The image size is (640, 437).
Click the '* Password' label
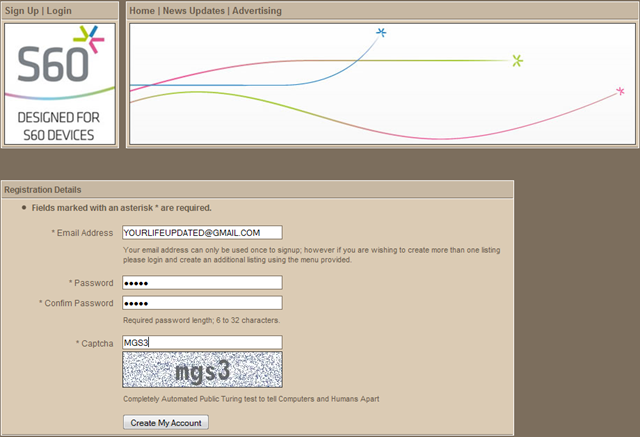pyautogui.click(x=91, y=283)
